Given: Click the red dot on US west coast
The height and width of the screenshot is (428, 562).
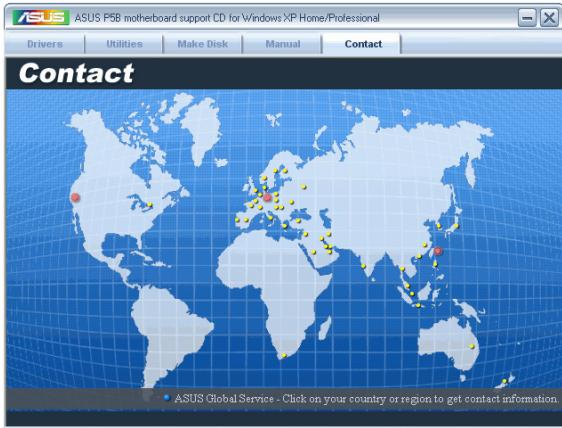Looking at the screenshot, I should coord(75,197).
